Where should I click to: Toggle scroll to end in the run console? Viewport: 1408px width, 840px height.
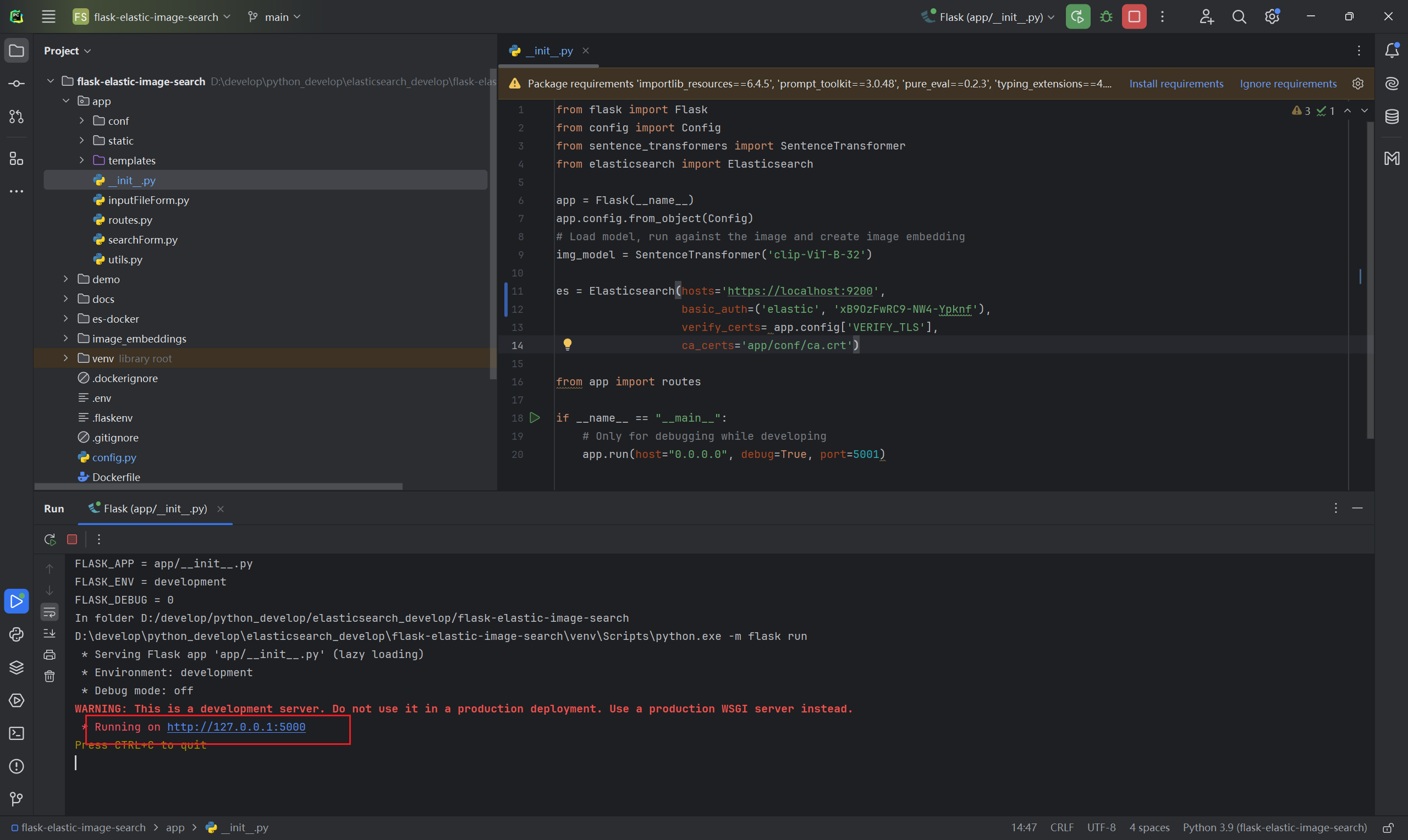click(x=50, y=633)
